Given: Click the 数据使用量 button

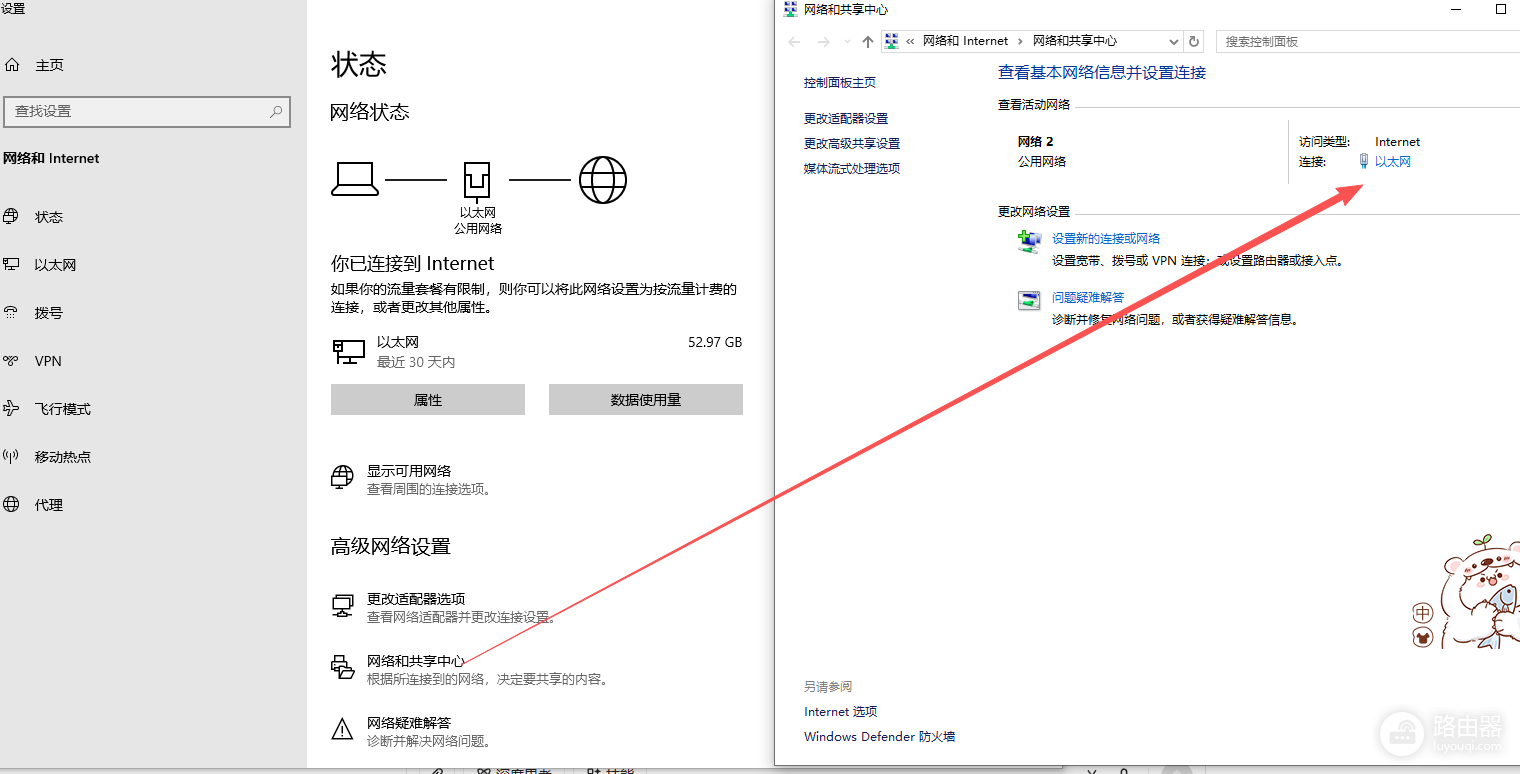Looking at the screenshot, I should coord(646,400).
